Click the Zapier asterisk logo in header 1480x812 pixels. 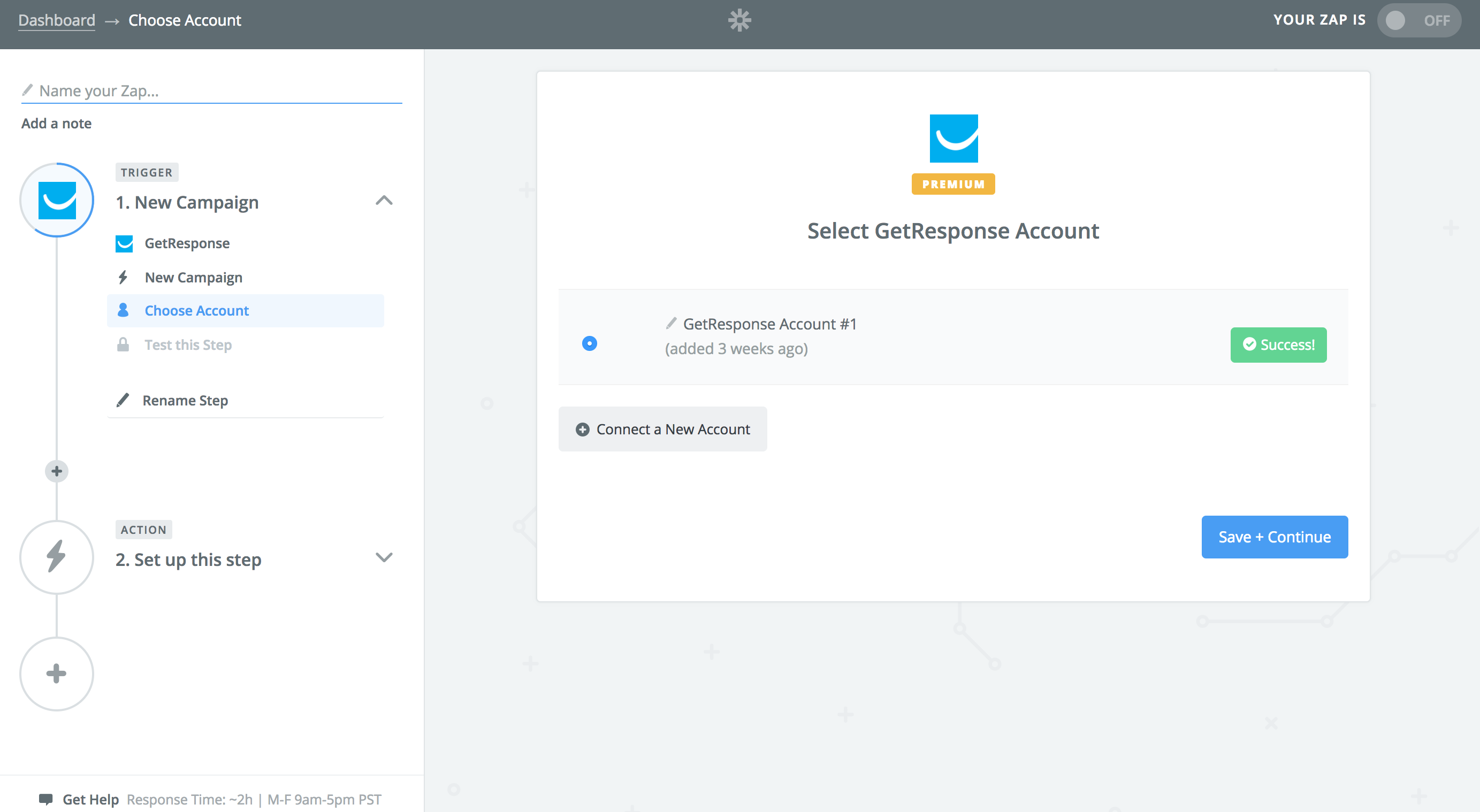pyautogui.click(x=739, y=20)
